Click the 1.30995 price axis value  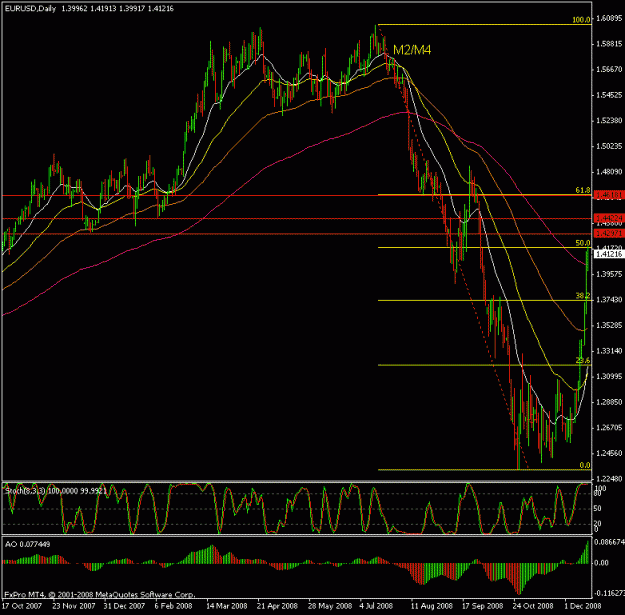[609, 376]
